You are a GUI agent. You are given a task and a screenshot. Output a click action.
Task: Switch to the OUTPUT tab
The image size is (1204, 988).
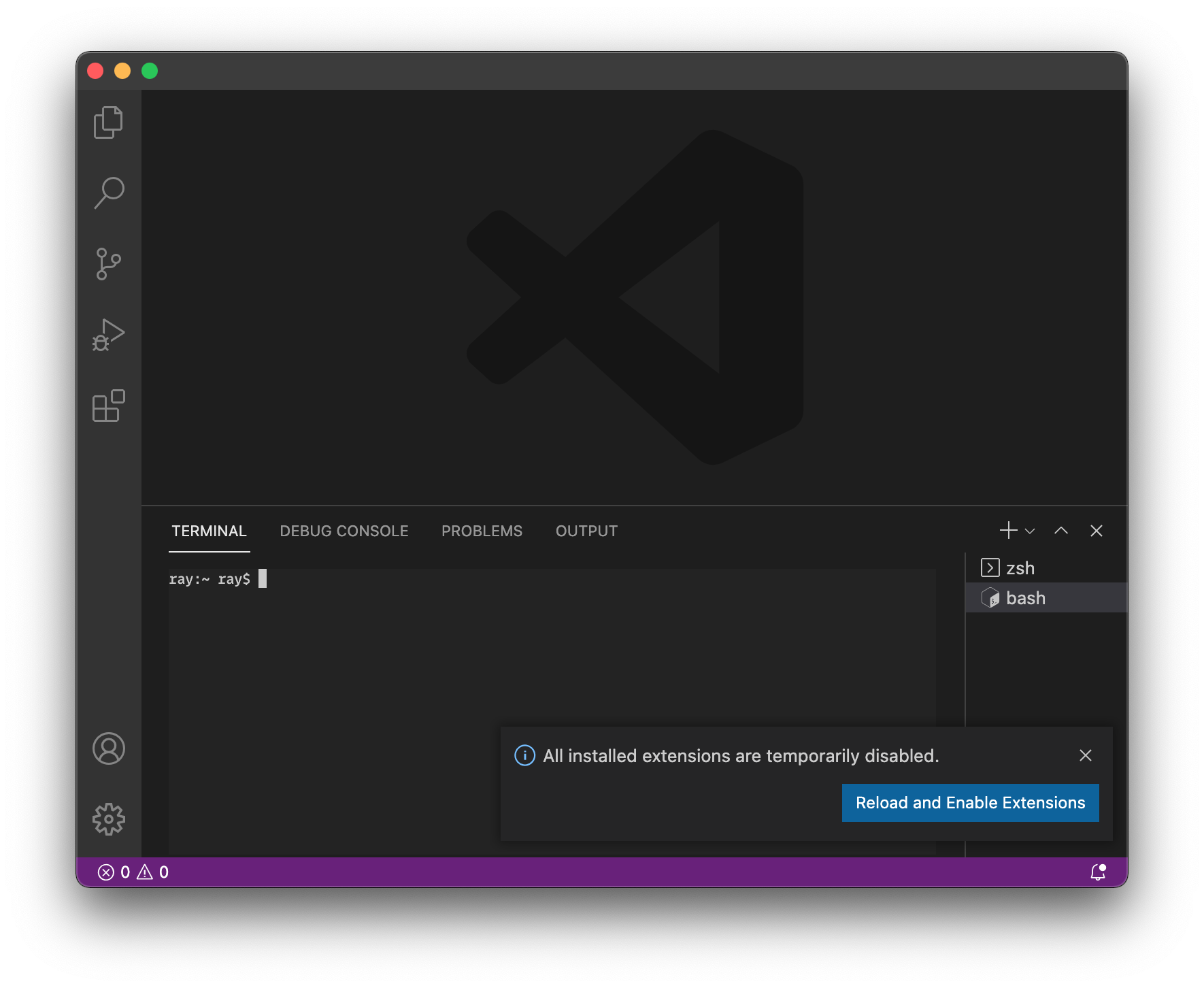tap(586, 531)
